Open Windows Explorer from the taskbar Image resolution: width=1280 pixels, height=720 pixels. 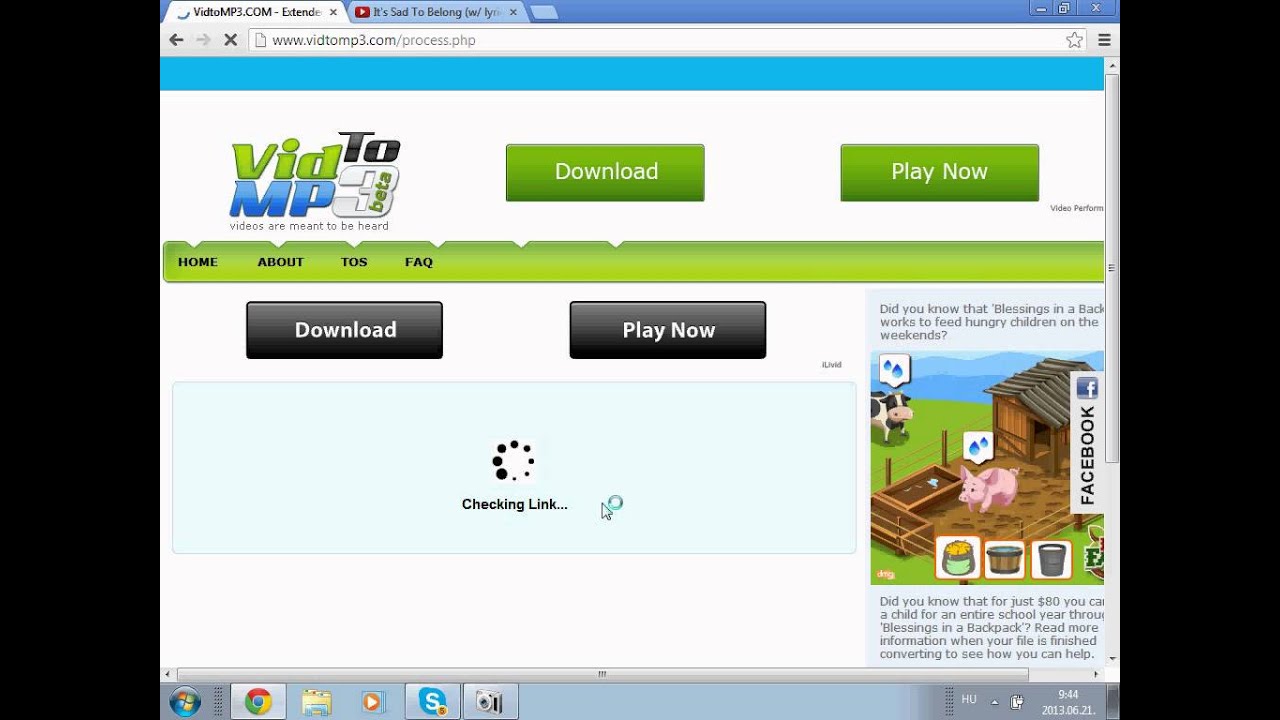(316, 702)
